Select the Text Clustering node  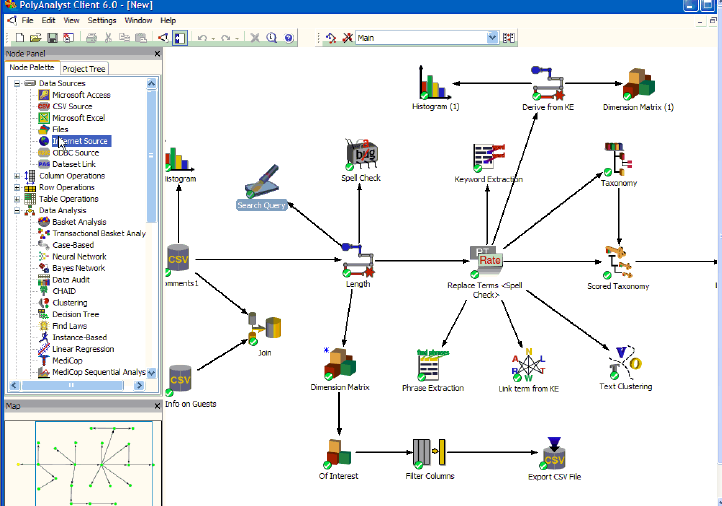pos(626,362)
